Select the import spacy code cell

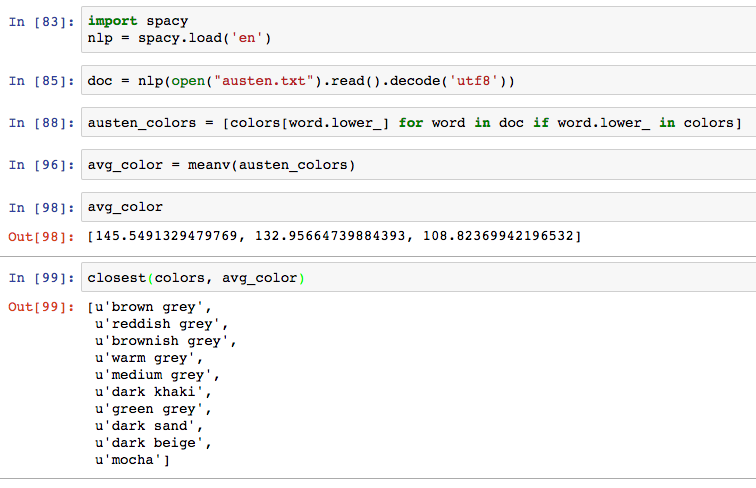tap(418, 29)
